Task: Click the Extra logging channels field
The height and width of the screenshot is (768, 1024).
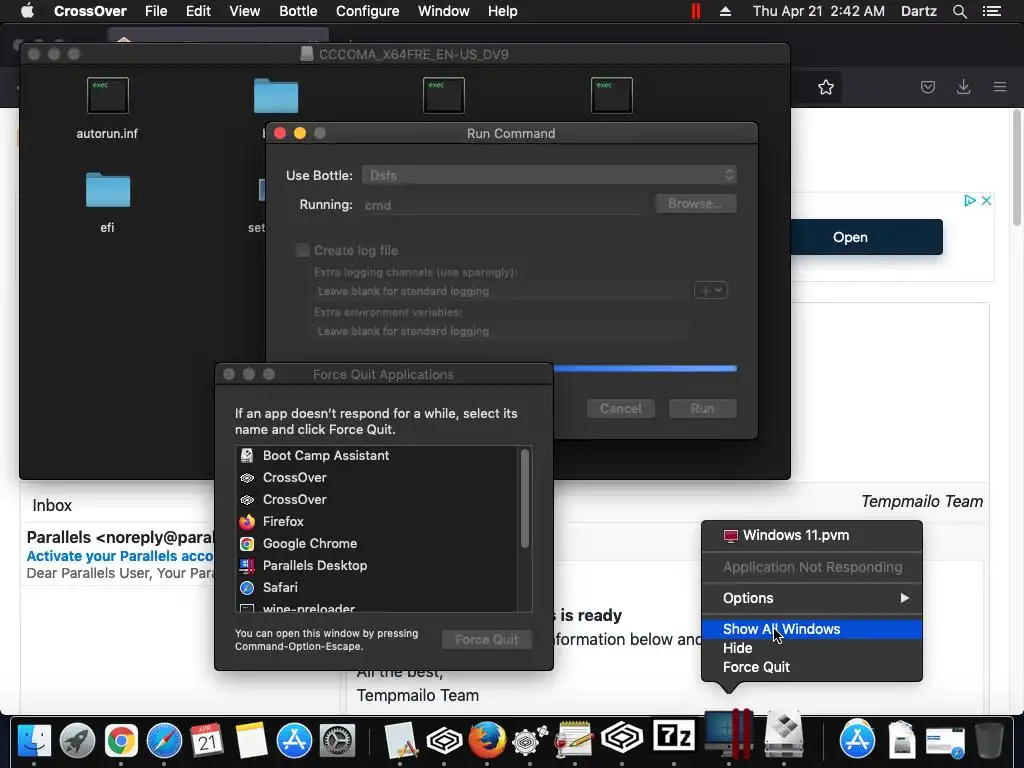Action: [502, 291]
